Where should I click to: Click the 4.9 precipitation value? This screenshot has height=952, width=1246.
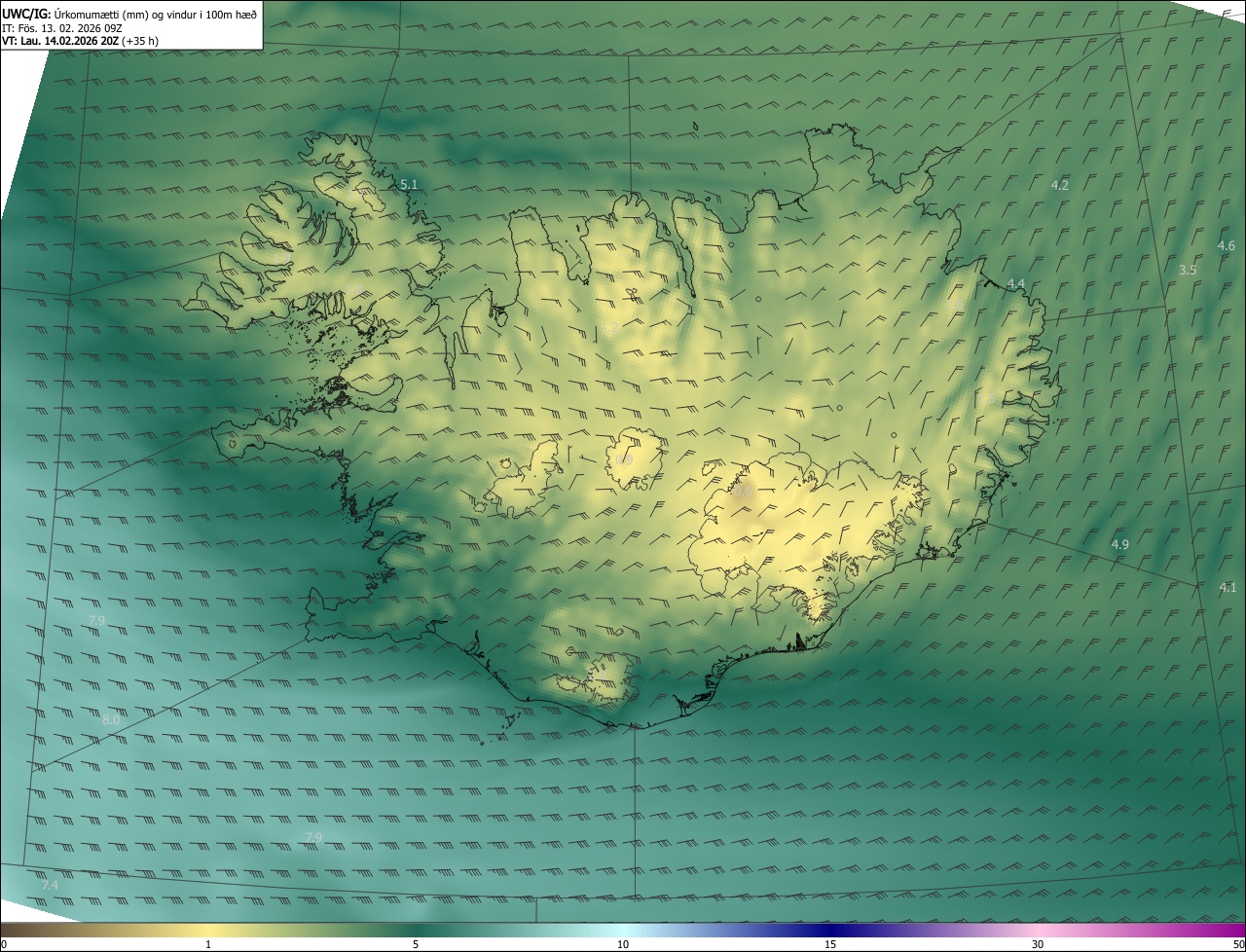pos(1119,544)
